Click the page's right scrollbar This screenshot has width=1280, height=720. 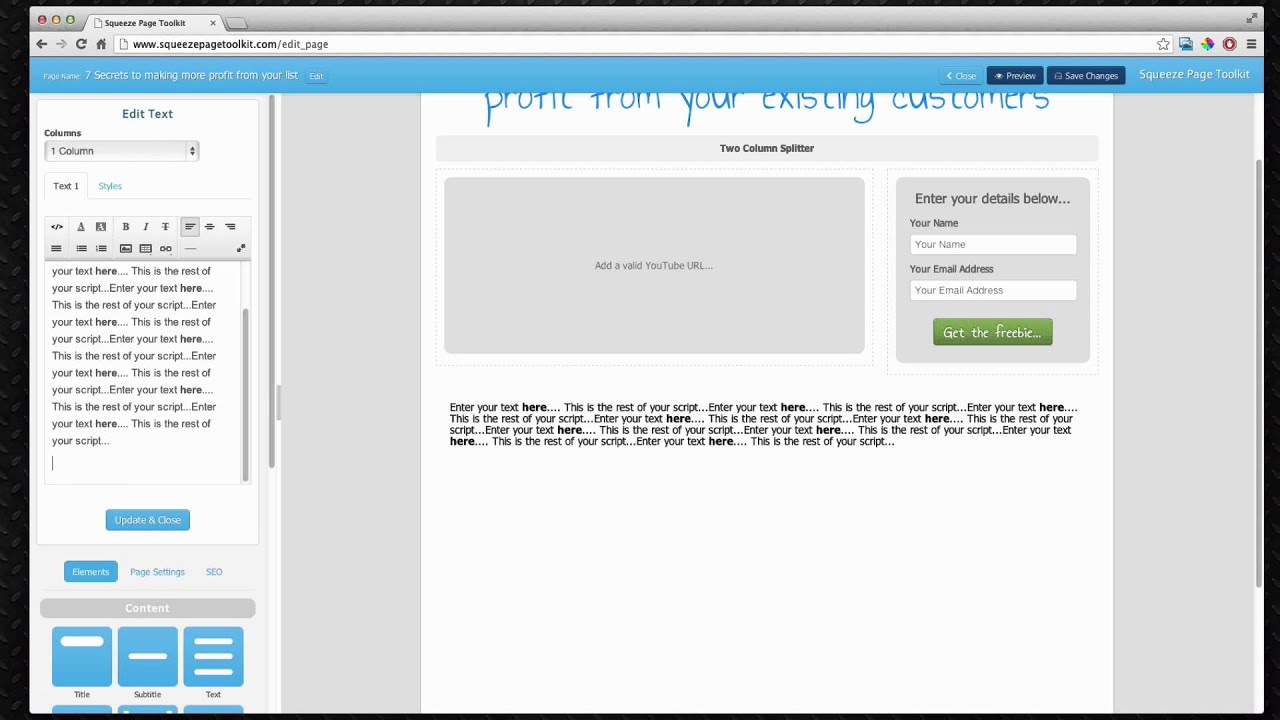click(1259, 375)
